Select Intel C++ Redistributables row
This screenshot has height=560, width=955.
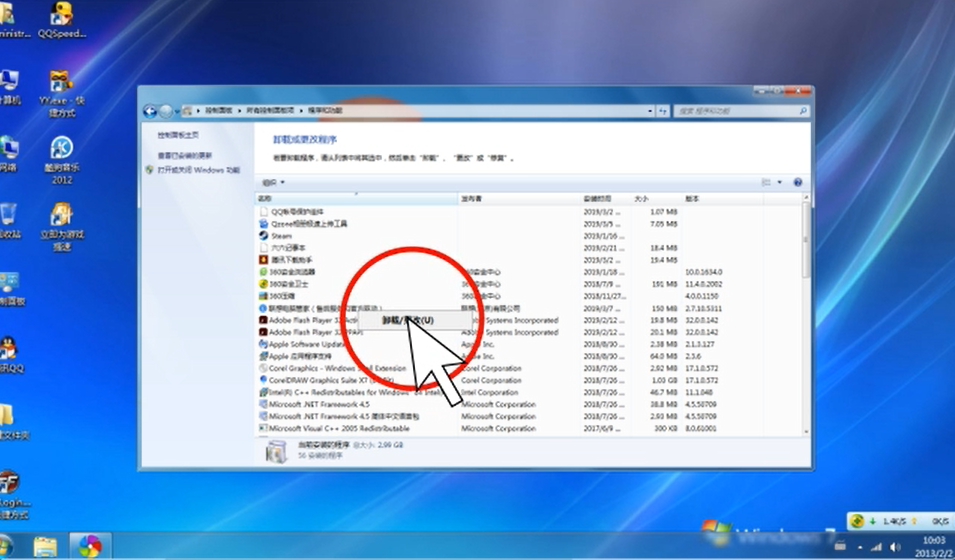pyautogui.click(x=527, y=392)
